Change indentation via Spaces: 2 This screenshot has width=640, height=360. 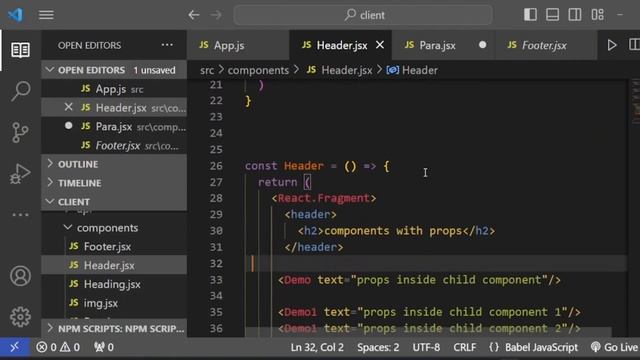point(378,347)
